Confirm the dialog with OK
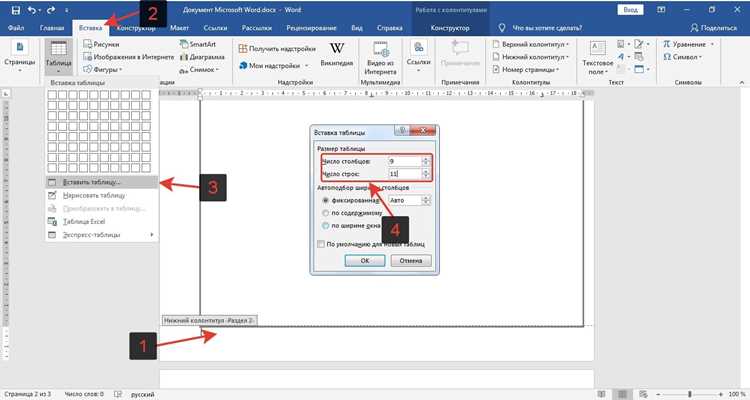 365,261
